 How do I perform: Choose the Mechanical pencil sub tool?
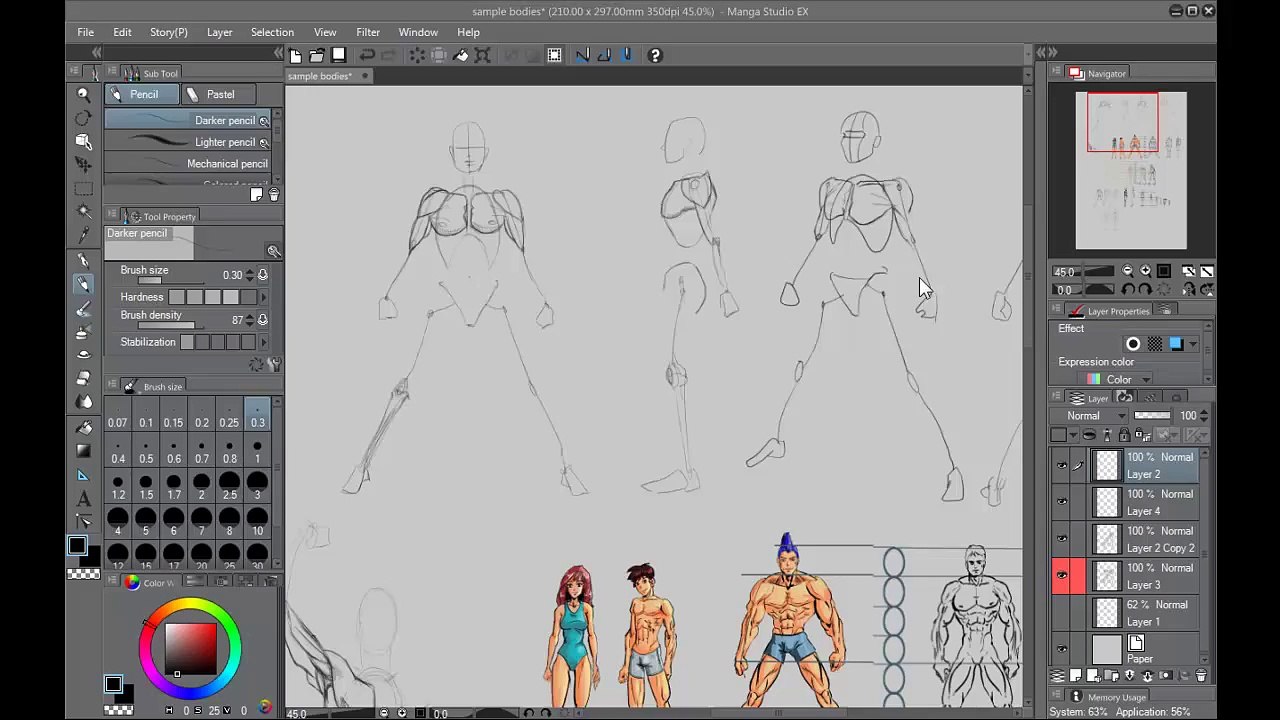pyautogui.click(x=187, y=164)
